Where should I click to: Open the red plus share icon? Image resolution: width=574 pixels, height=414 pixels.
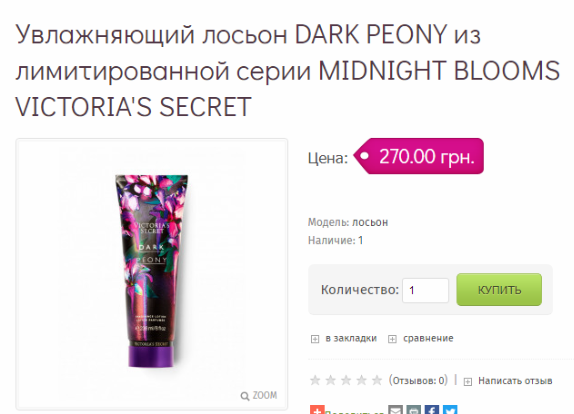(317, 410)
